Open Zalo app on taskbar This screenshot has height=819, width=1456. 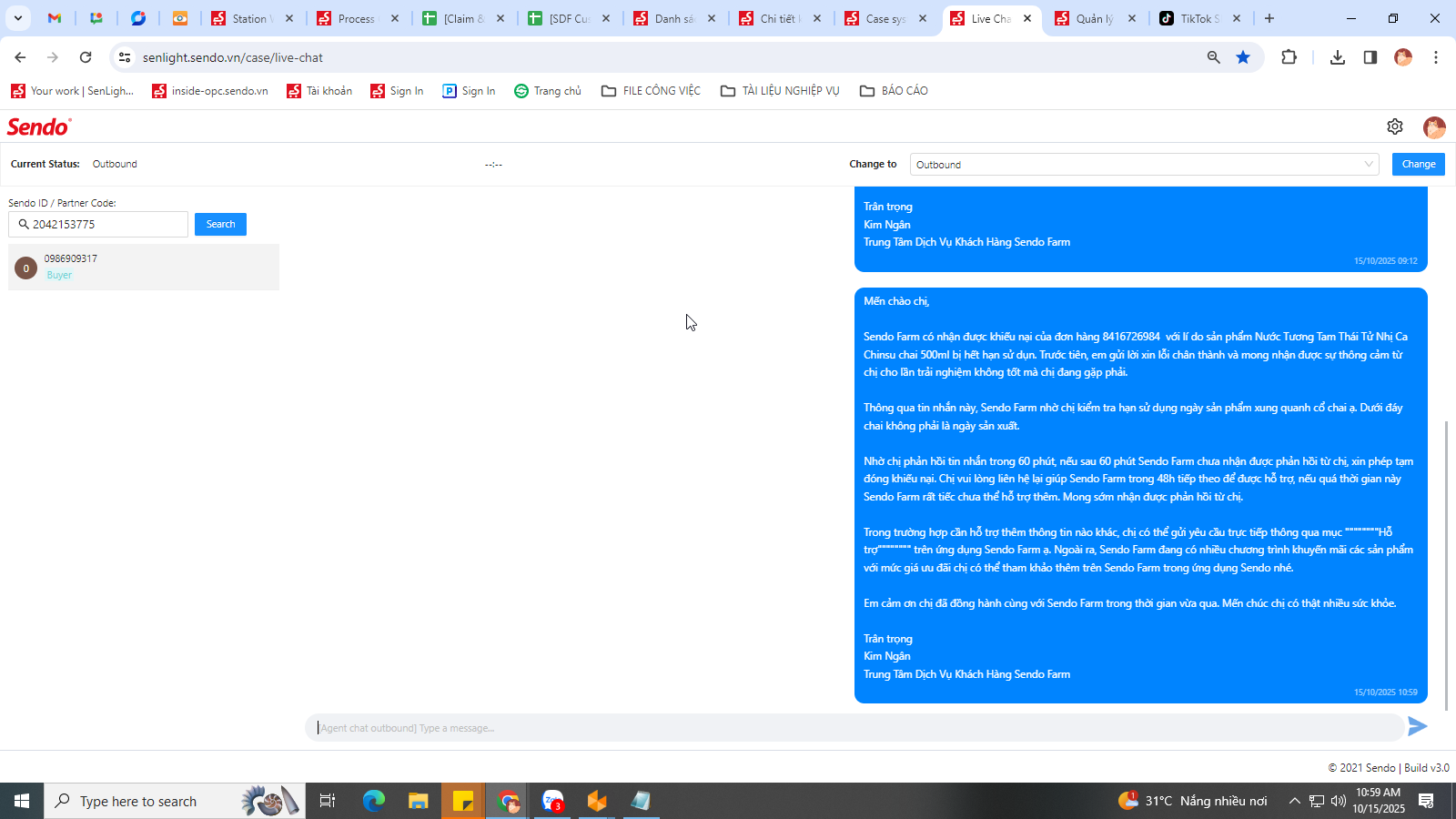point(552,801)
